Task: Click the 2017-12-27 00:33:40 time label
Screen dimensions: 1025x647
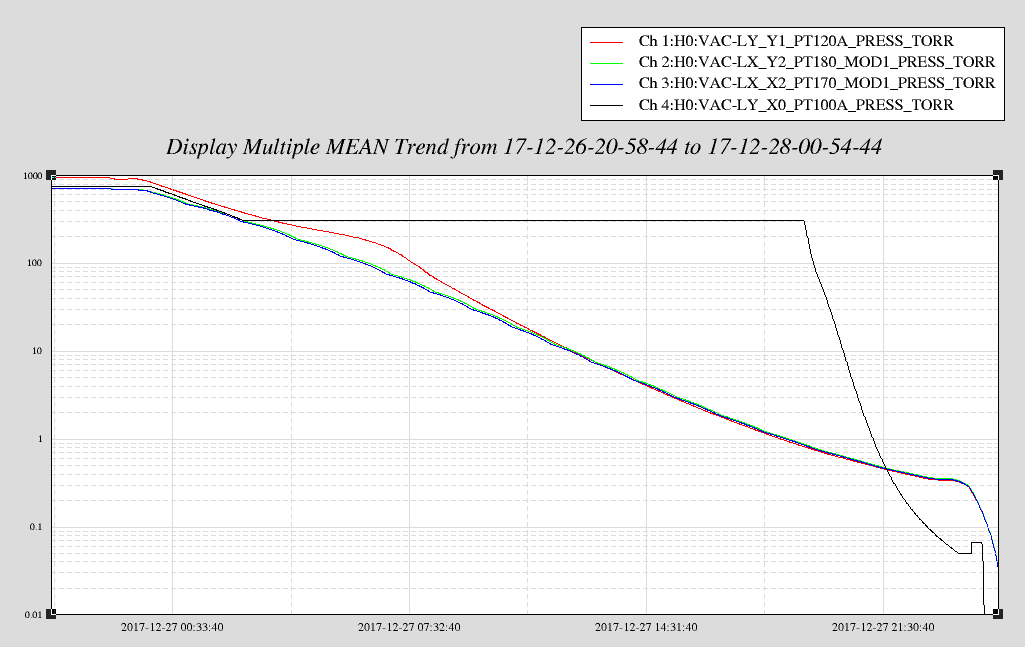Action: tap(172, 627)
